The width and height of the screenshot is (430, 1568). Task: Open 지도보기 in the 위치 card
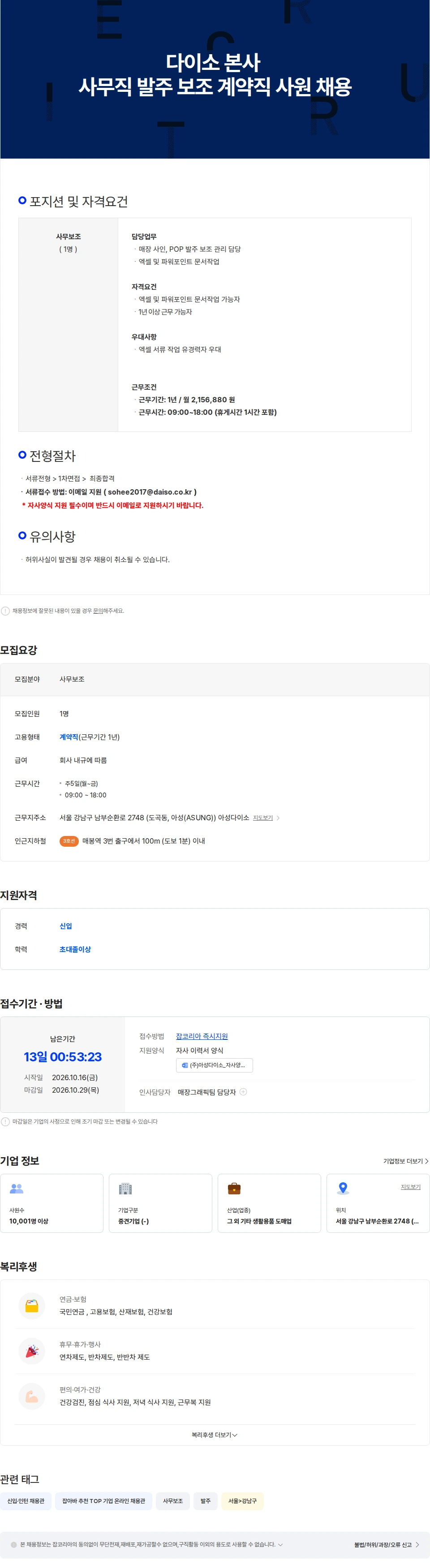[x=411, y=1187]
